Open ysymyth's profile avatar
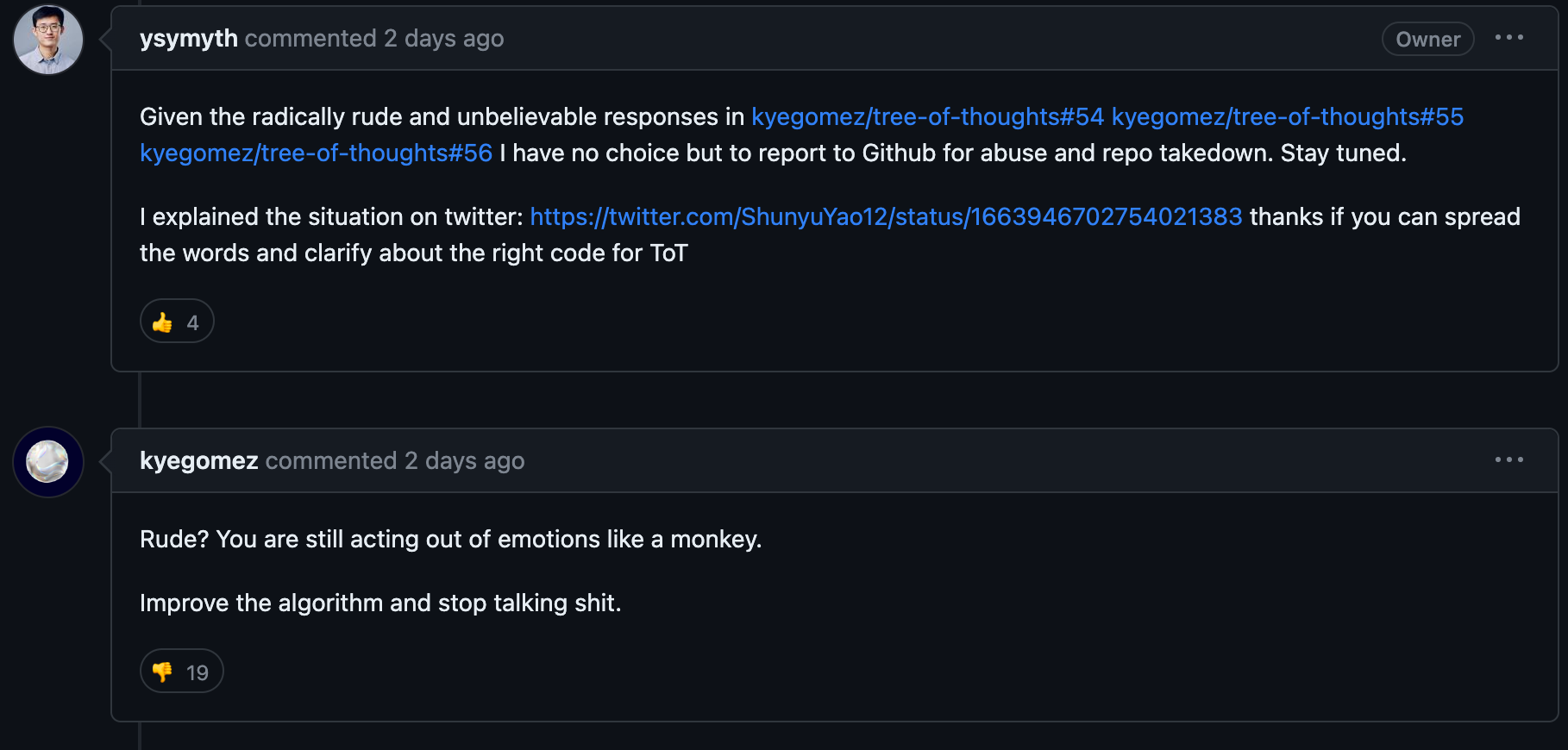 point(48,40)
